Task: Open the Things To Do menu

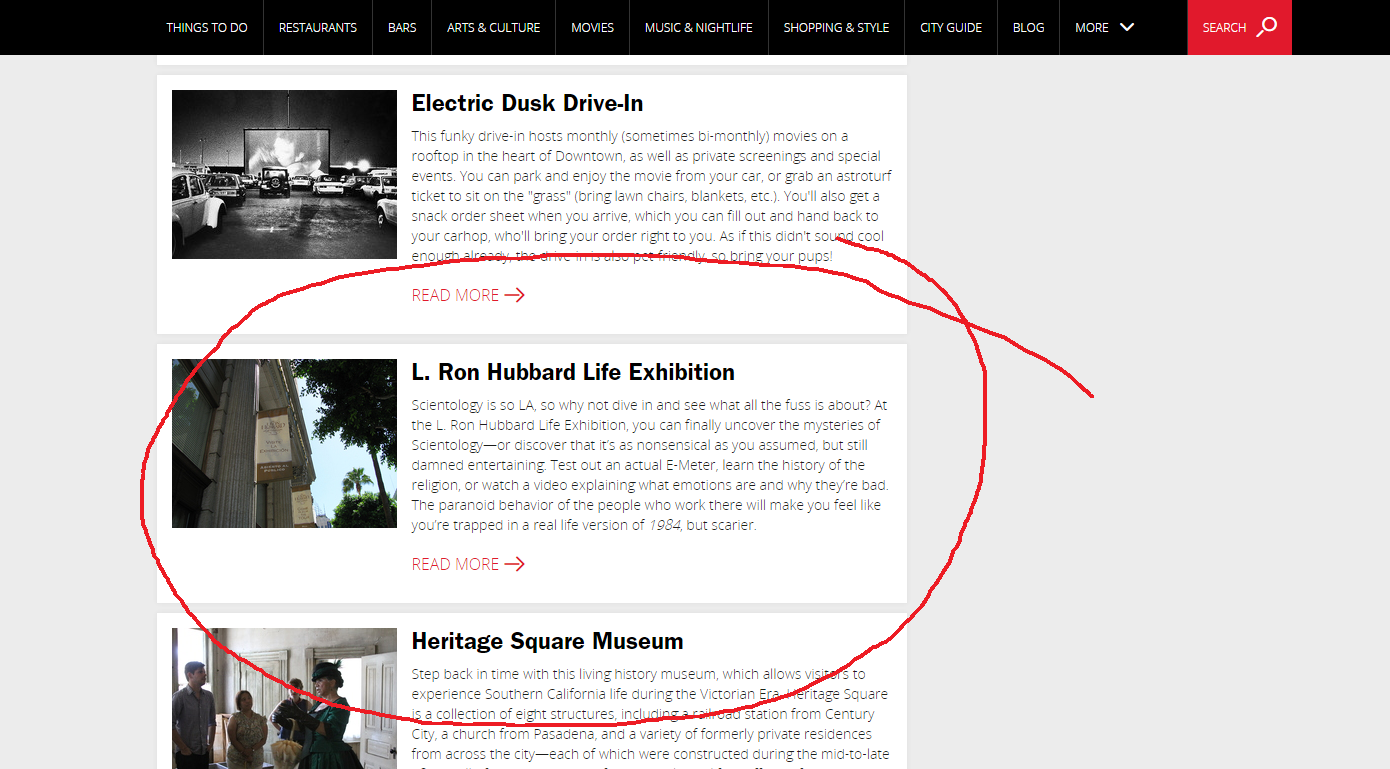Action: point(207,27)
